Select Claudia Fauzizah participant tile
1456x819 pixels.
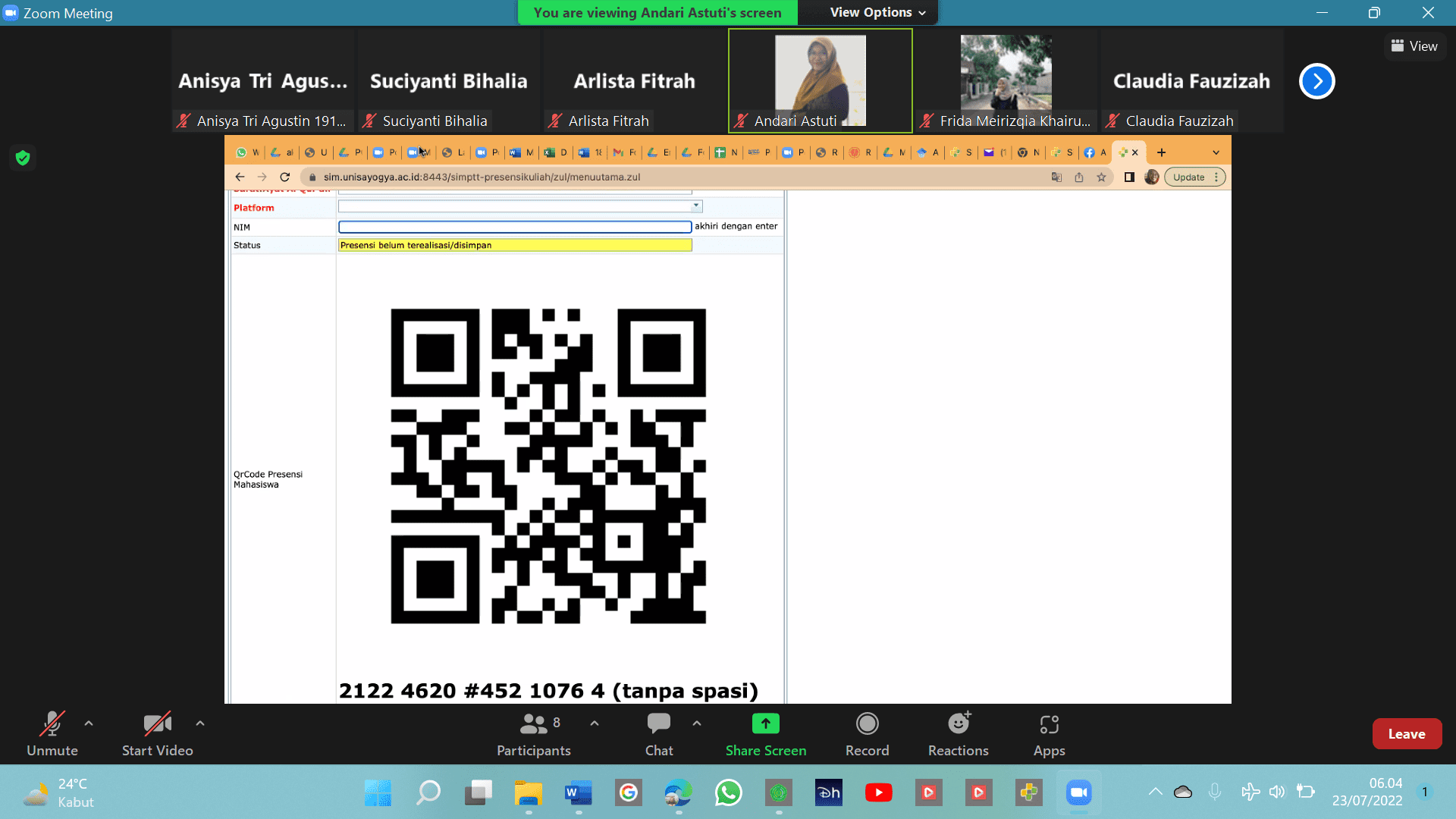pyautogui.click(x=1192, y=80)
